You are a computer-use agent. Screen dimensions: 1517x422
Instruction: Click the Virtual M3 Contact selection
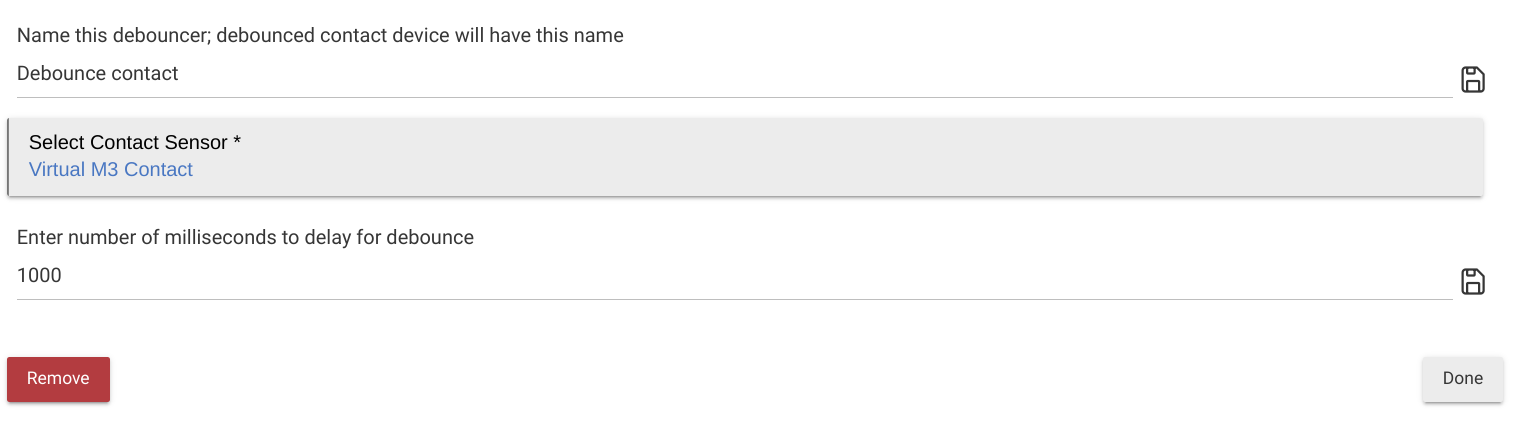coord(111,170)
